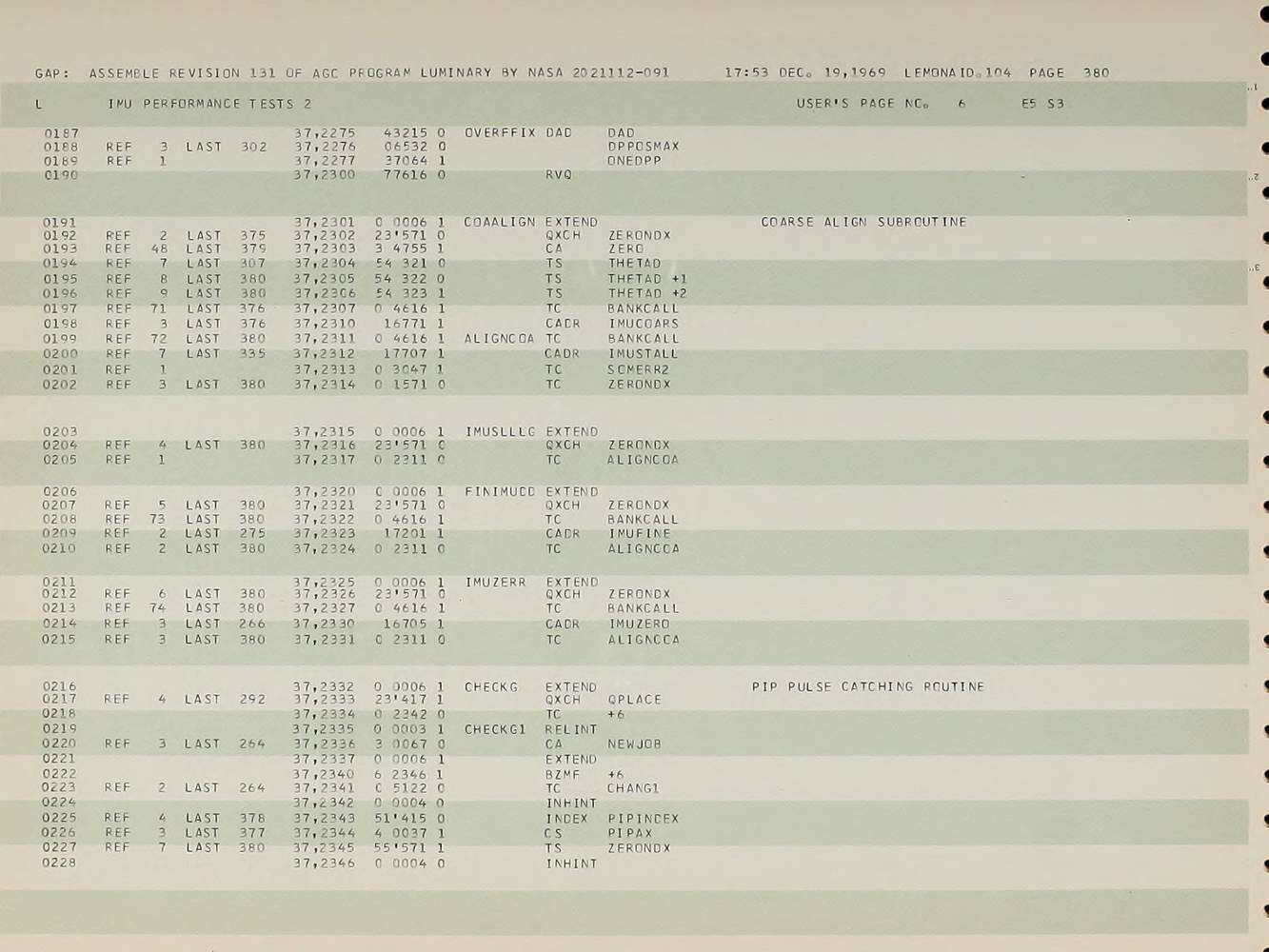Image resolution: width=1269 pixels, height=952 pixels.
Task: Click the operand 'CHANG1'
Action: (x=633, y=788)
